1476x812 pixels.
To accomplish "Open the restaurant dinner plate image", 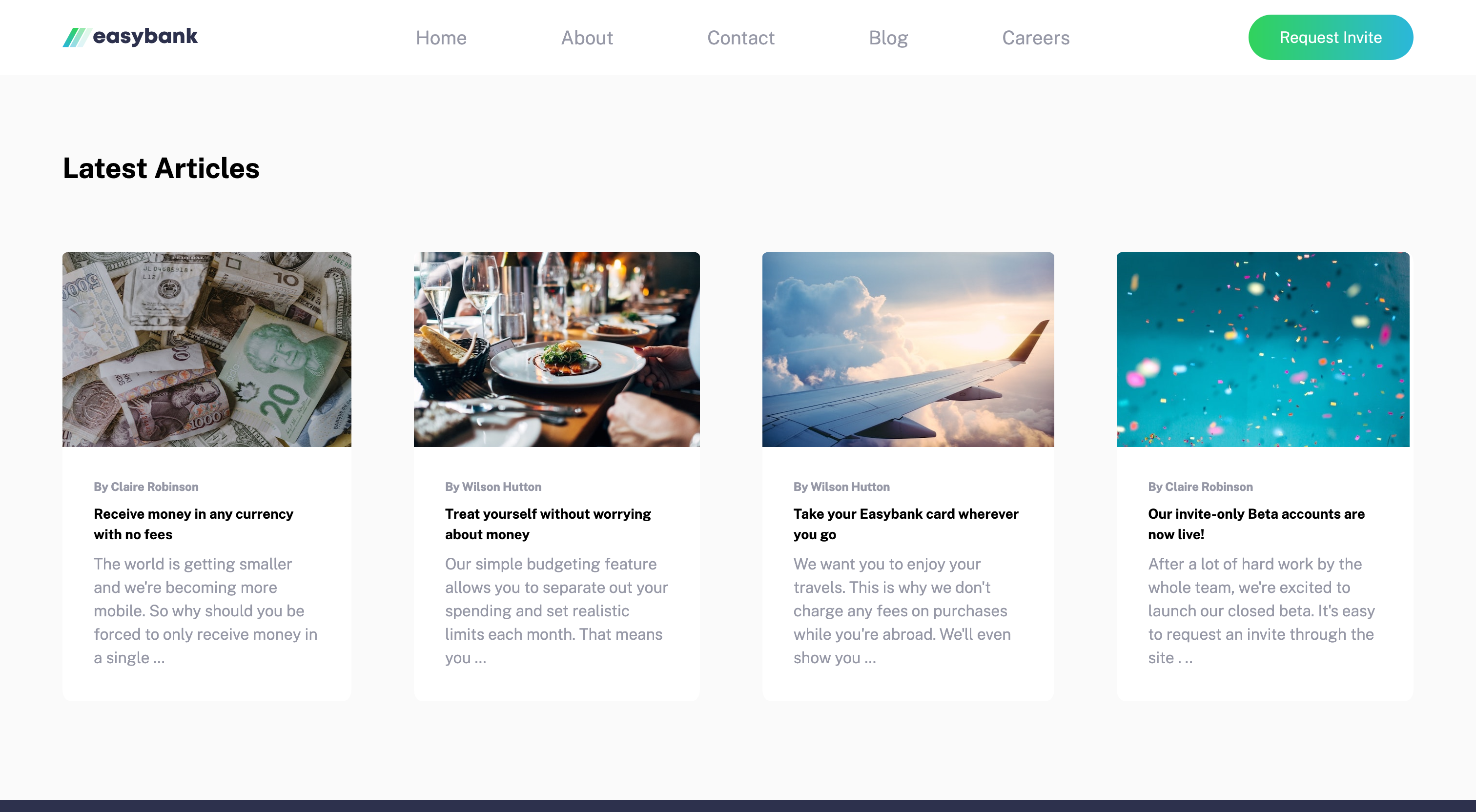I will 556,349.
